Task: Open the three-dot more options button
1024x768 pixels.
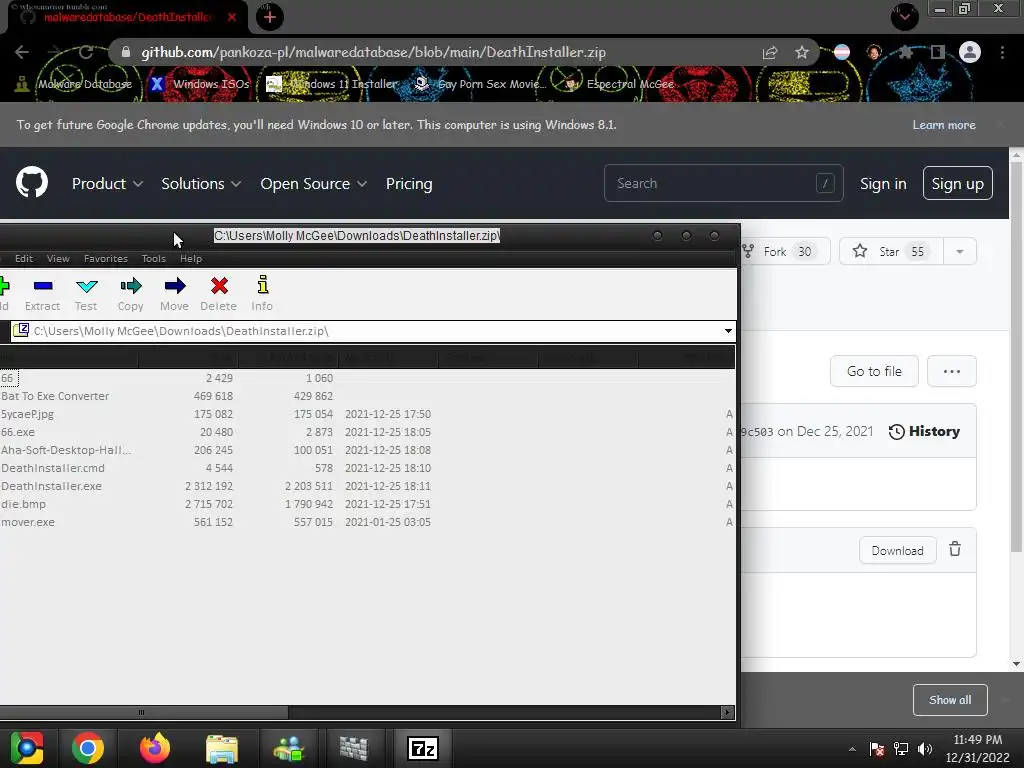Action: [952, 371]
